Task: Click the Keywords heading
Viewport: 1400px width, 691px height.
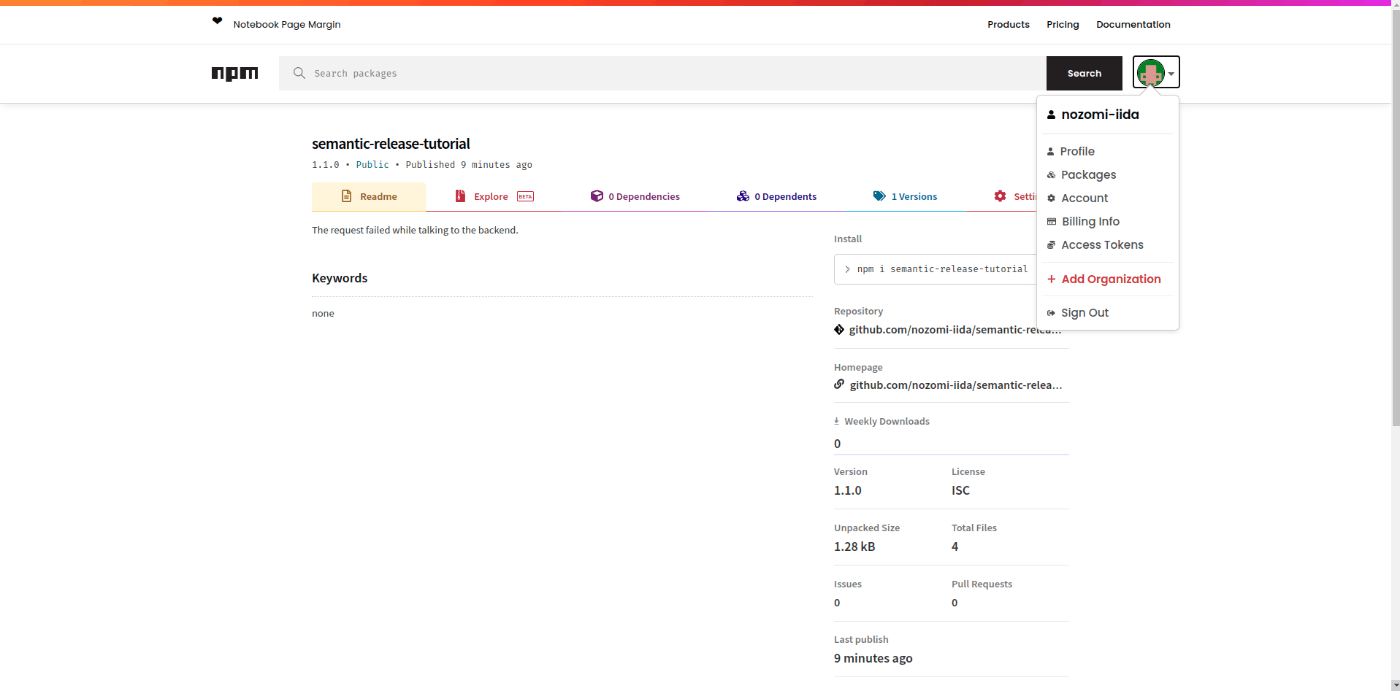Action: click(340, 278)
